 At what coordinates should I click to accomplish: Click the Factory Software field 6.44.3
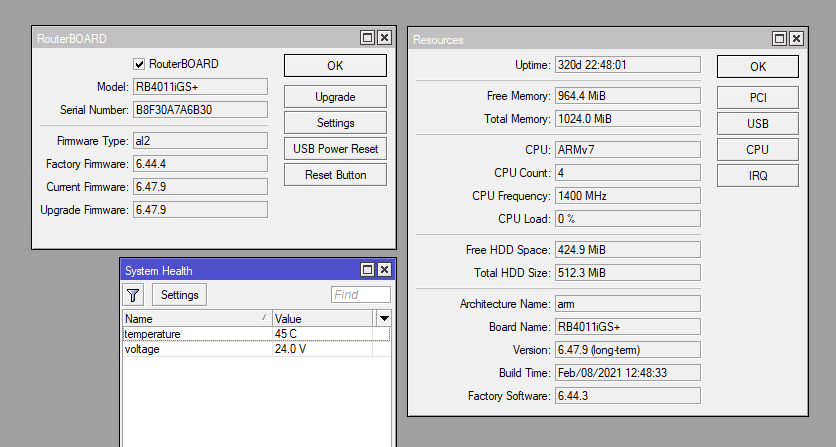(628, 396)
